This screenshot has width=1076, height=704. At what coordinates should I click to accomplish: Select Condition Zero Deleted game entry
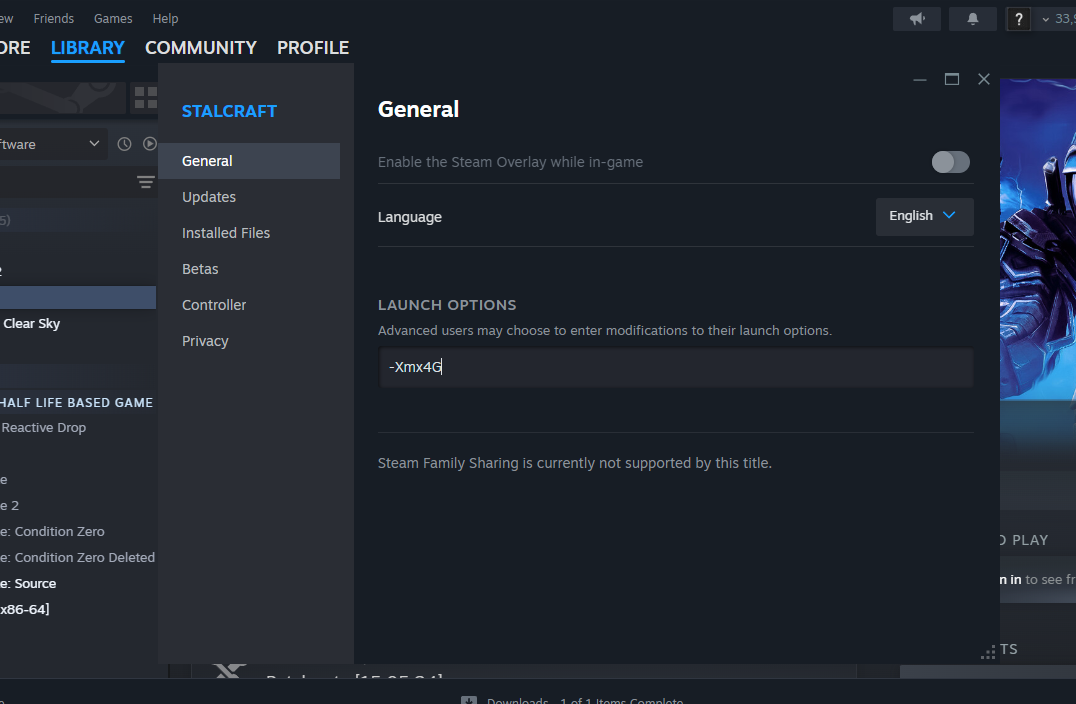78,557
